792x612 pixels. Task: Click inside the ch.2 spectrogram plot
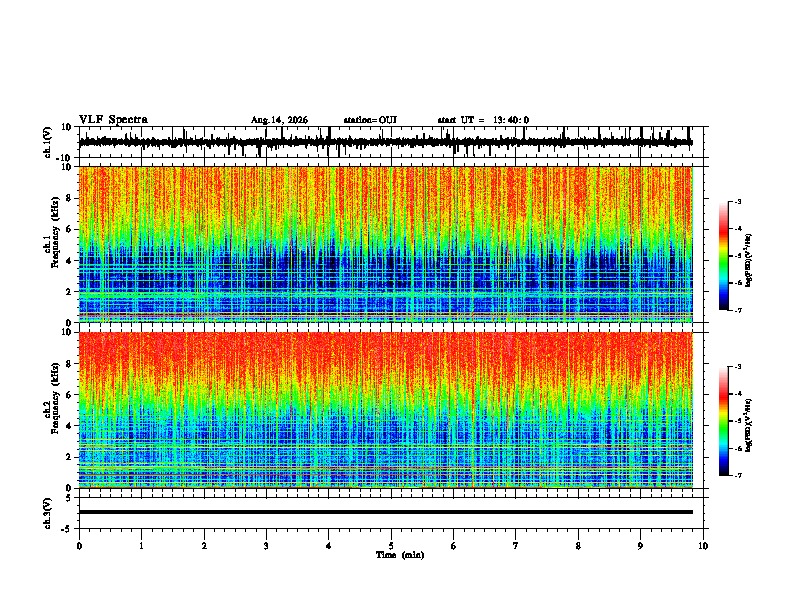386,410
